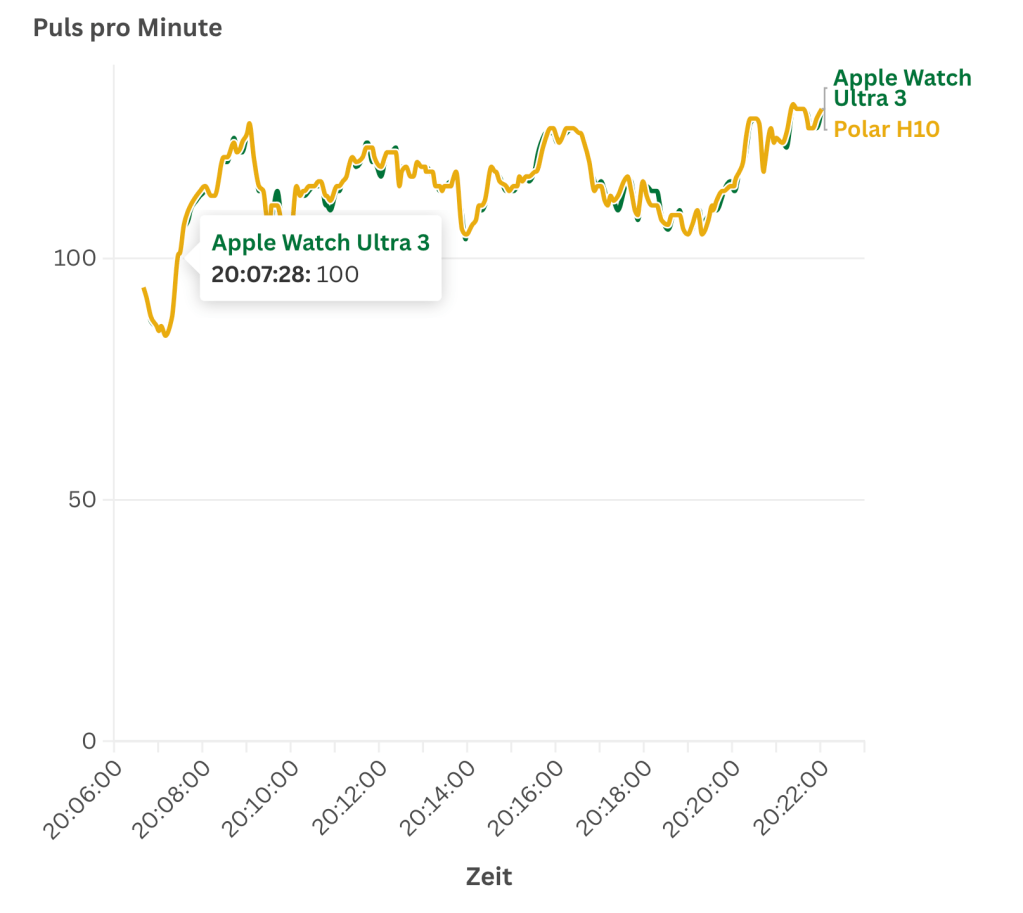Click the 50 label on the y-axis
This screenshot has width=1023, height=913.
(82, 500)
